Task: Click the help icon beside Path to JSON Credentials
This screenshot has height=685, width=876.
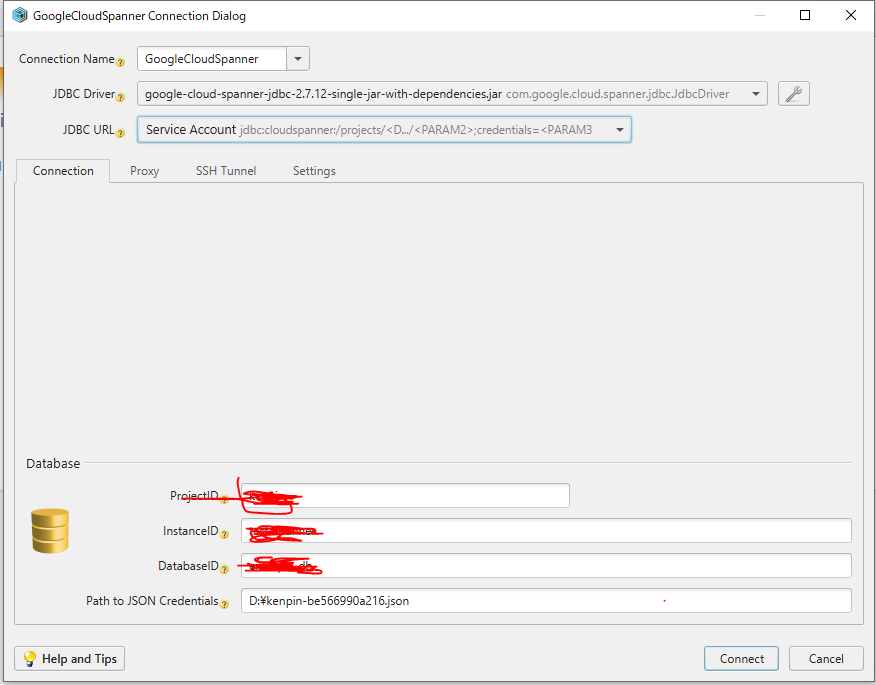Action: tap(225, 605)
